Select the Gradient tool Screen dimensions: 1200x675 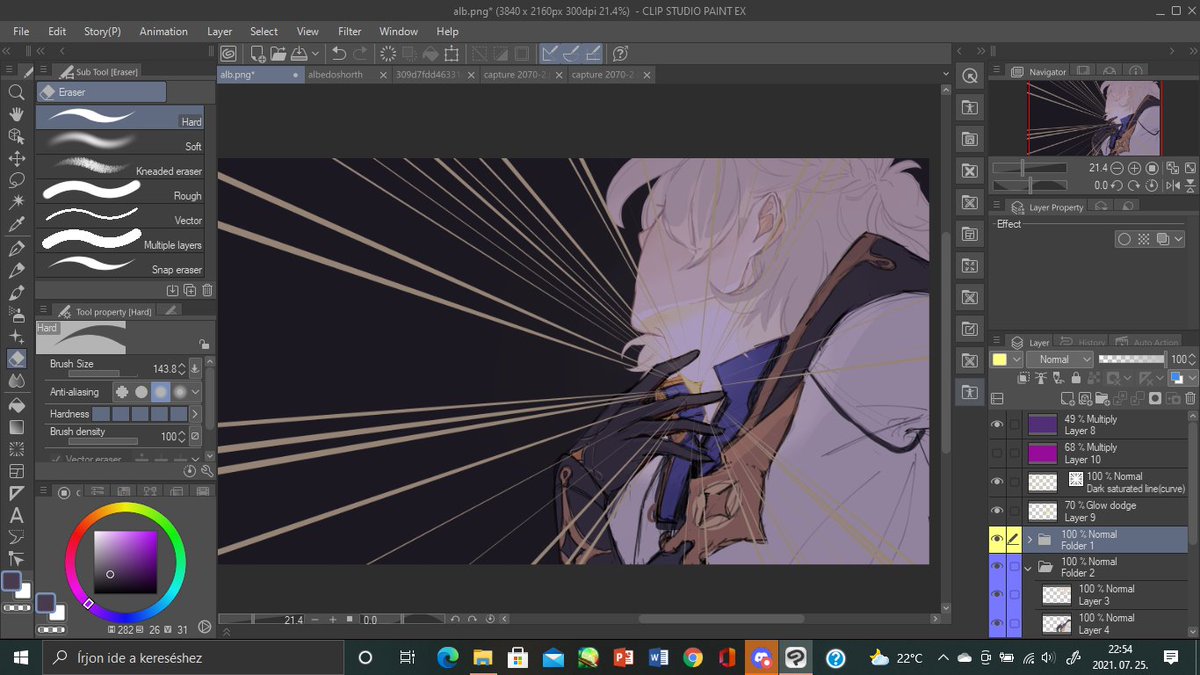(16, 427)
